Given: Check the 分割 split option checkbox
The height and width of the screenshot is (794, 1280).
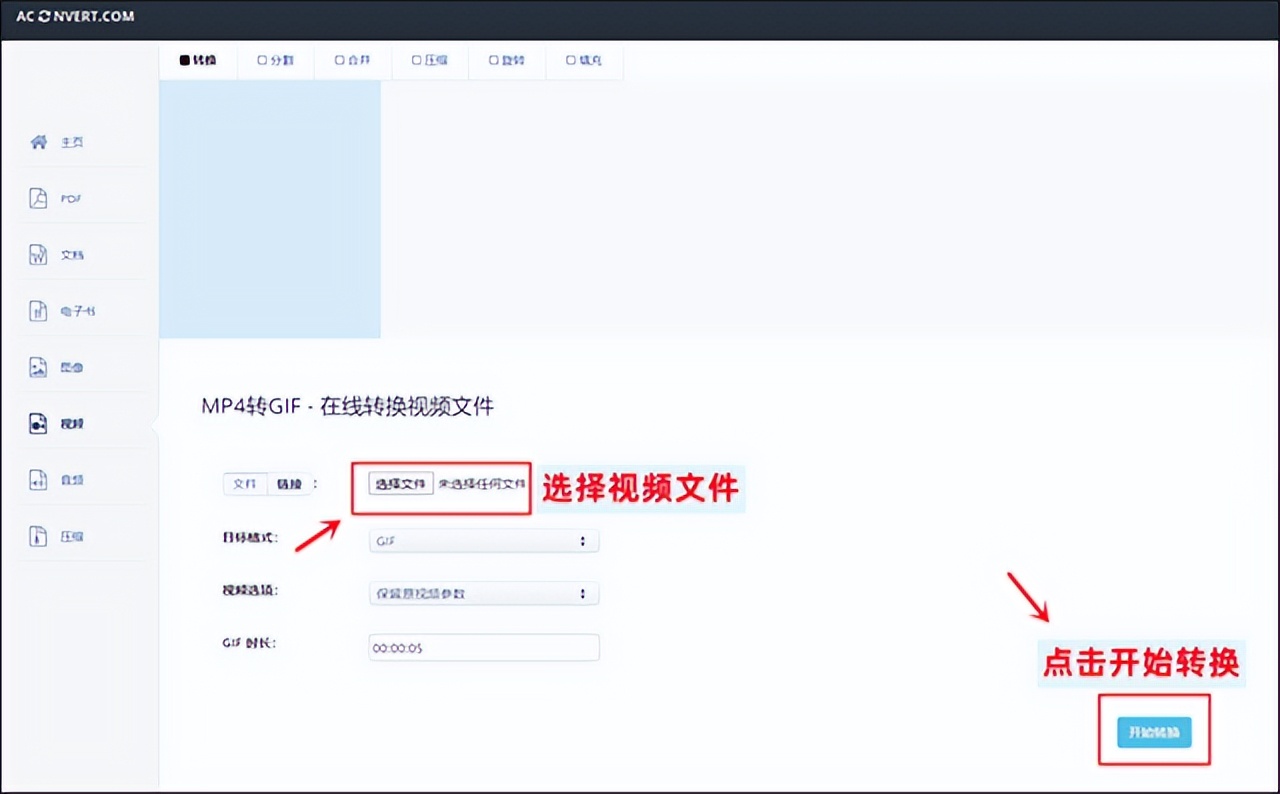Looking at the screenshot, I should [262, 60].
